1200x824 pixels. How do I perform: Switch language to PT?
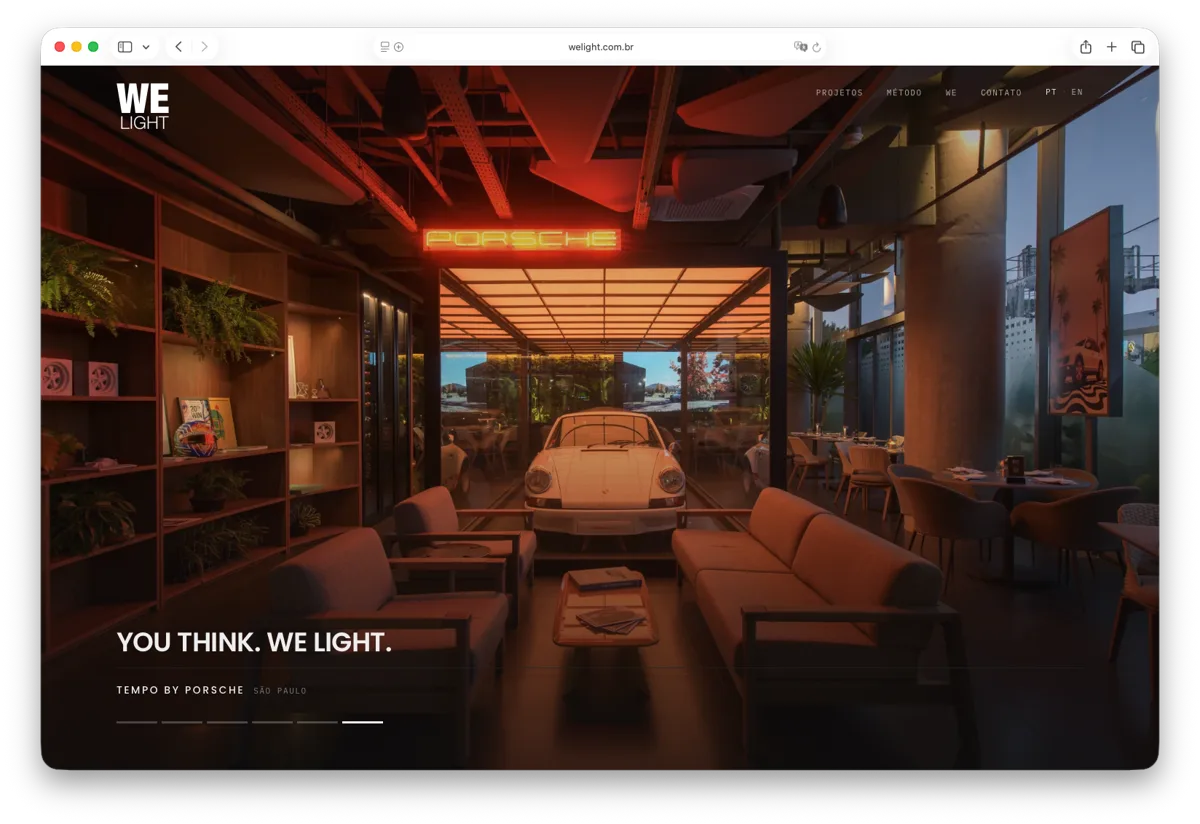pos(1051,92)
